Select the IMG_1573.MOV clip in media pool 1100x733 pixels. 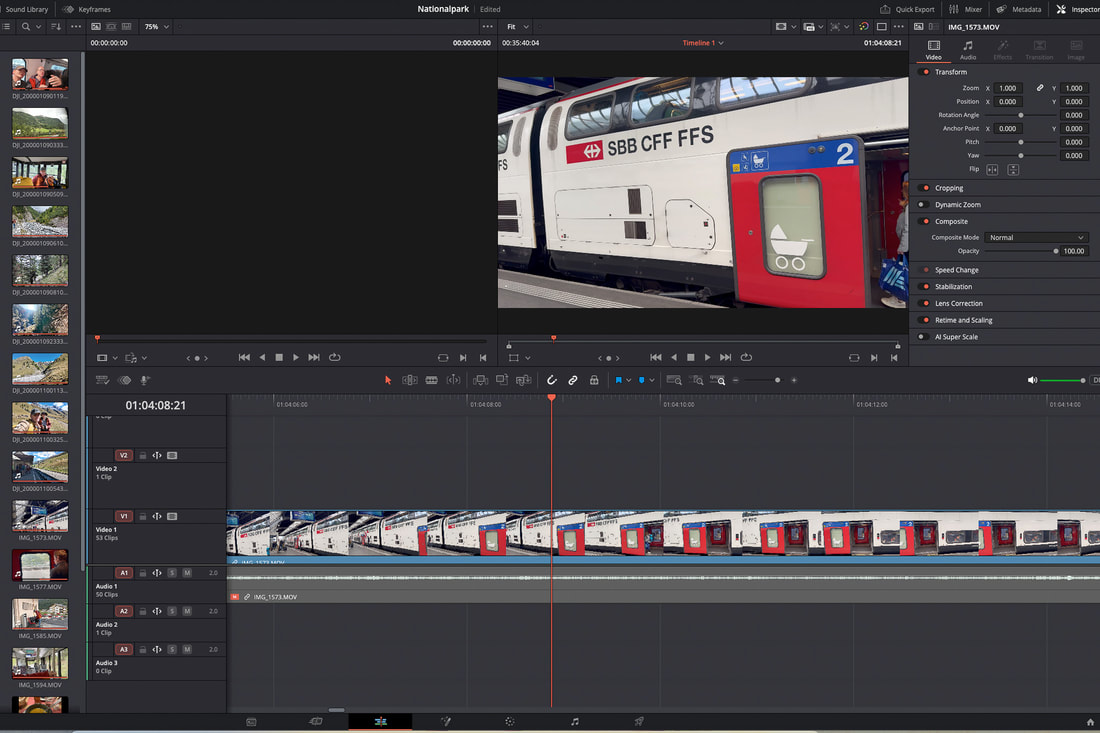(39, 516)
